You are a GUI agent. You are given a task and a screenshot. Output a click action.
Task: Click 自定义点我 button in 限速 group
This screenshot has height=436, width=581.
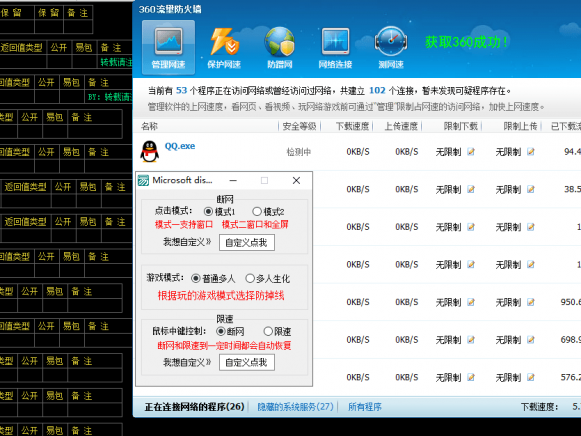[x=247, y=362]
